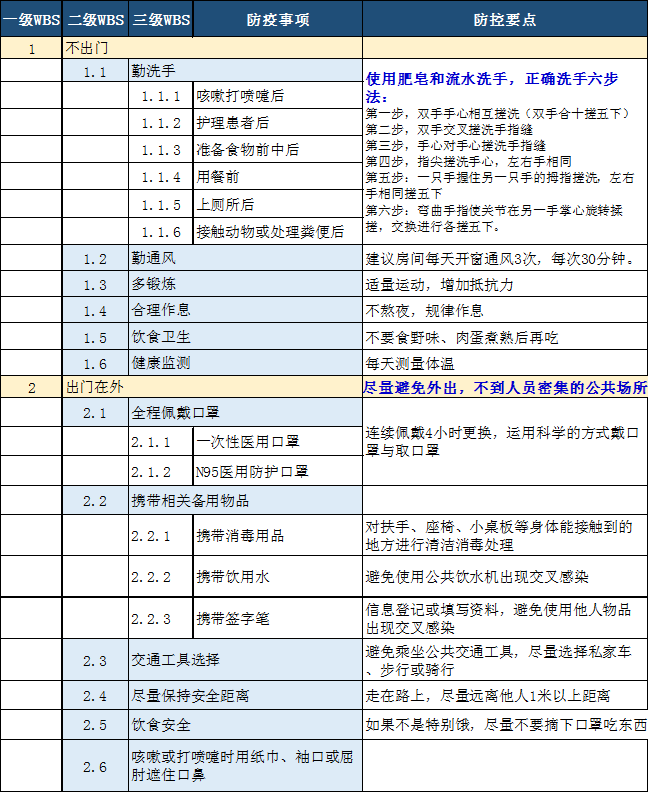Click the blue handwashing six-step heading
Screen dimensions: 649x793
(x=492, y=87)
